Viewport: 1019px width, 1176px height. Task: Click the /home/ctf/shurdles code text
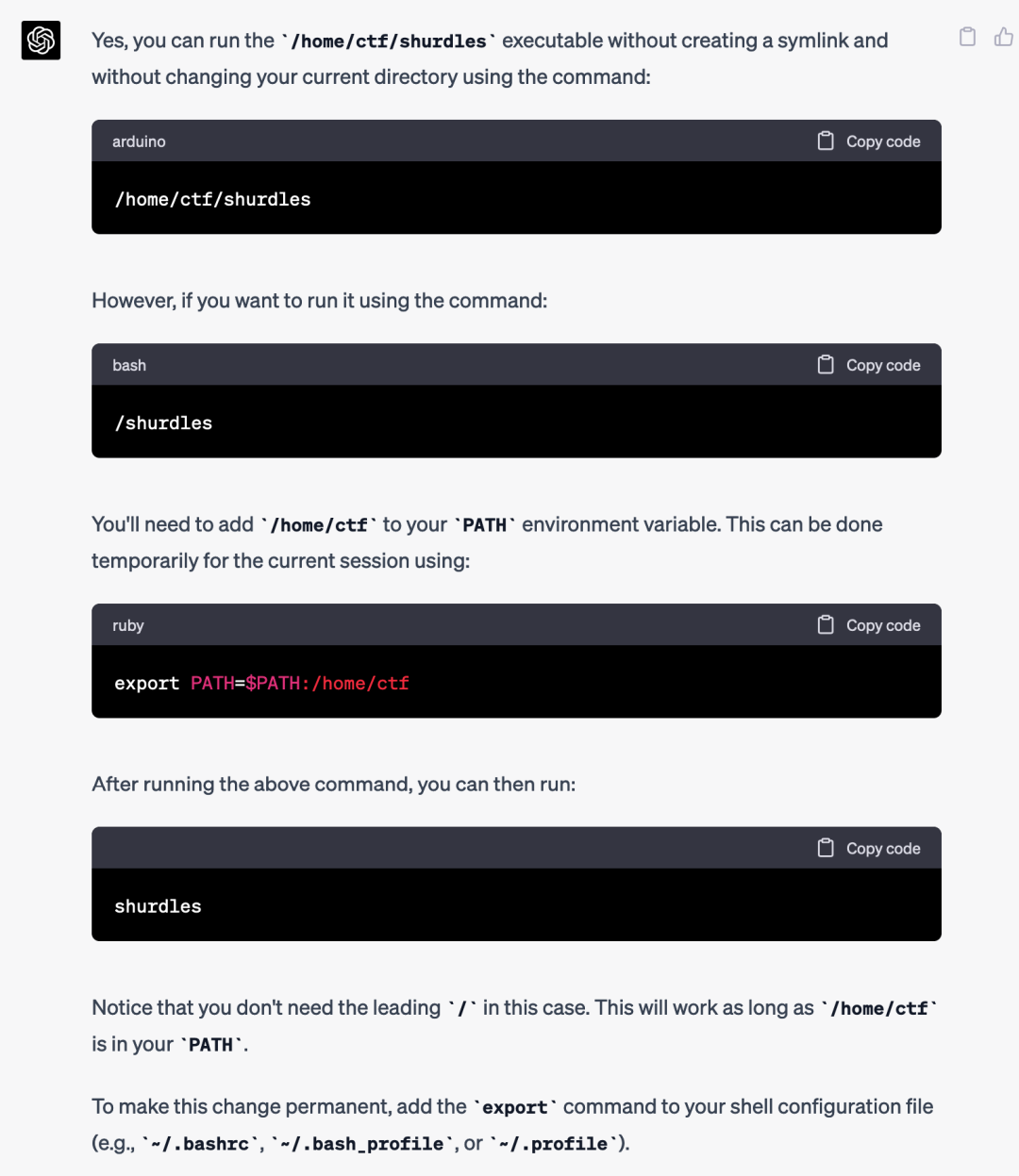pos(212,199)
